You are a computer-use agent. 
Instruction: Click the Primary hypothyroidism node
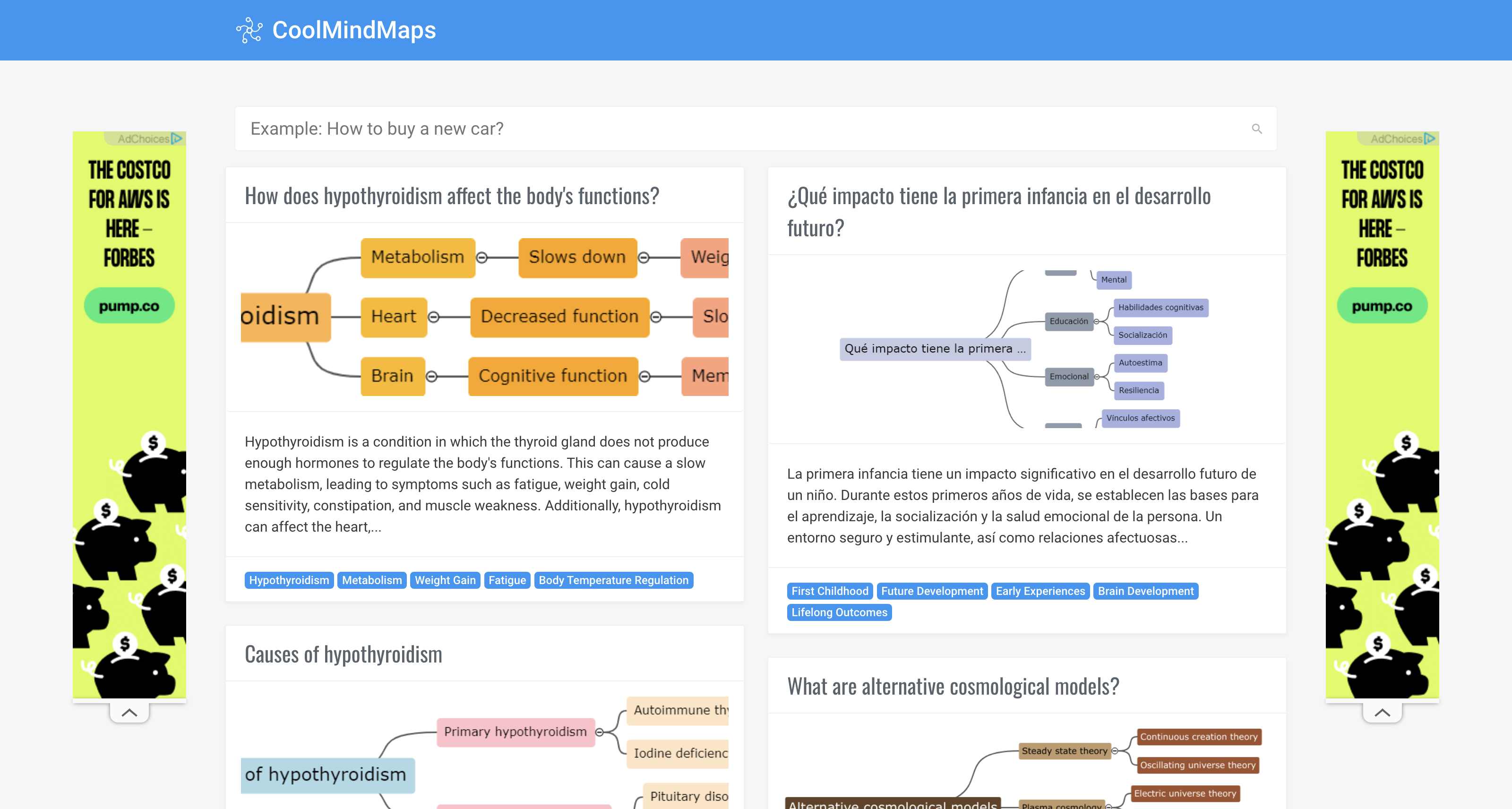515,732
